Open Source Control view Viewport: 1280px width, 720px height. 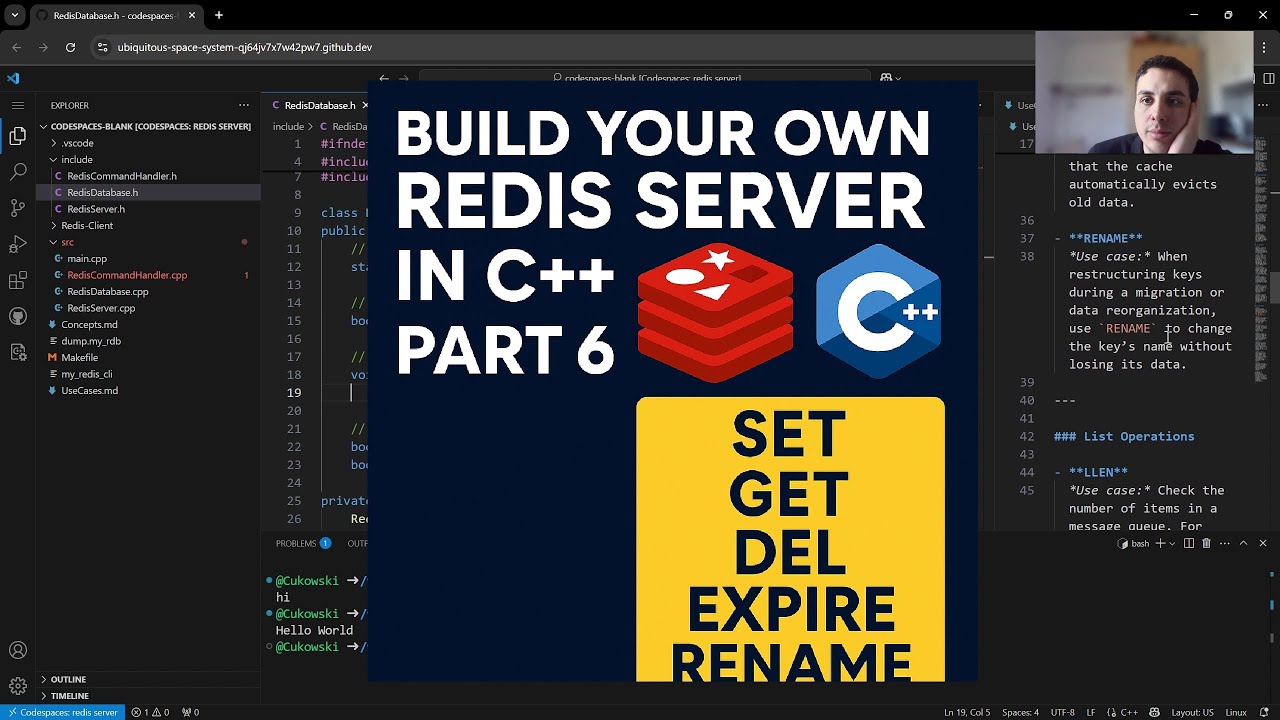pos(18,208)
